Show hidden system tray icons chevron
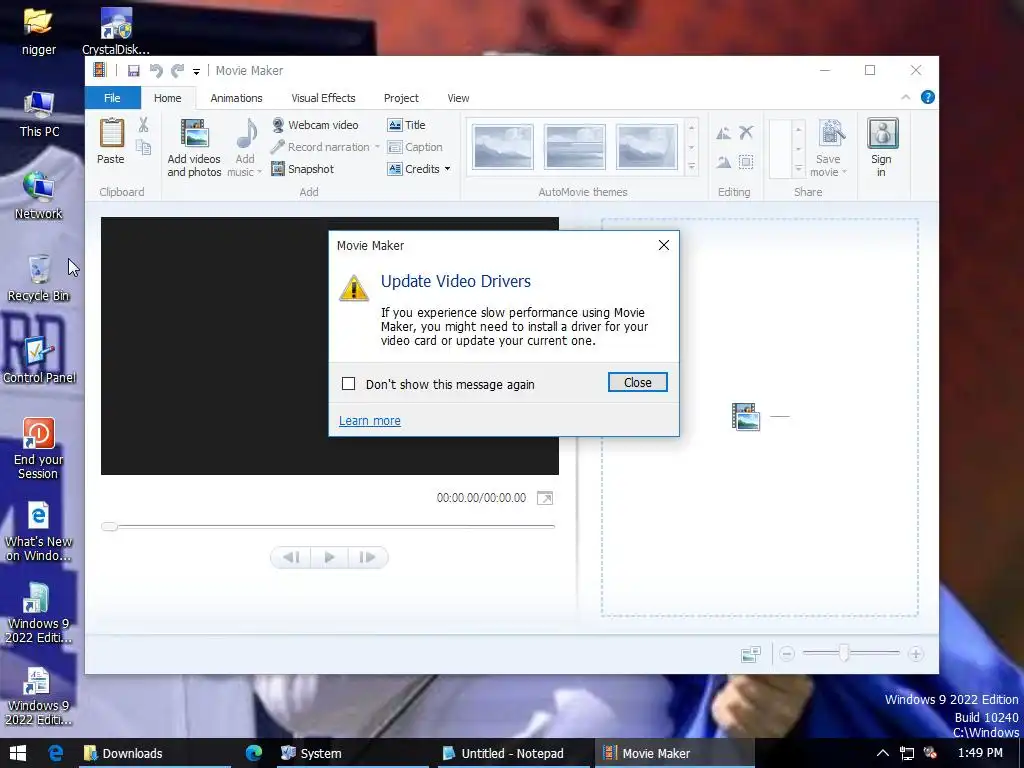The width and height of the screenshot is (1024, 768). pyautogui.click(x=882, y=753)
